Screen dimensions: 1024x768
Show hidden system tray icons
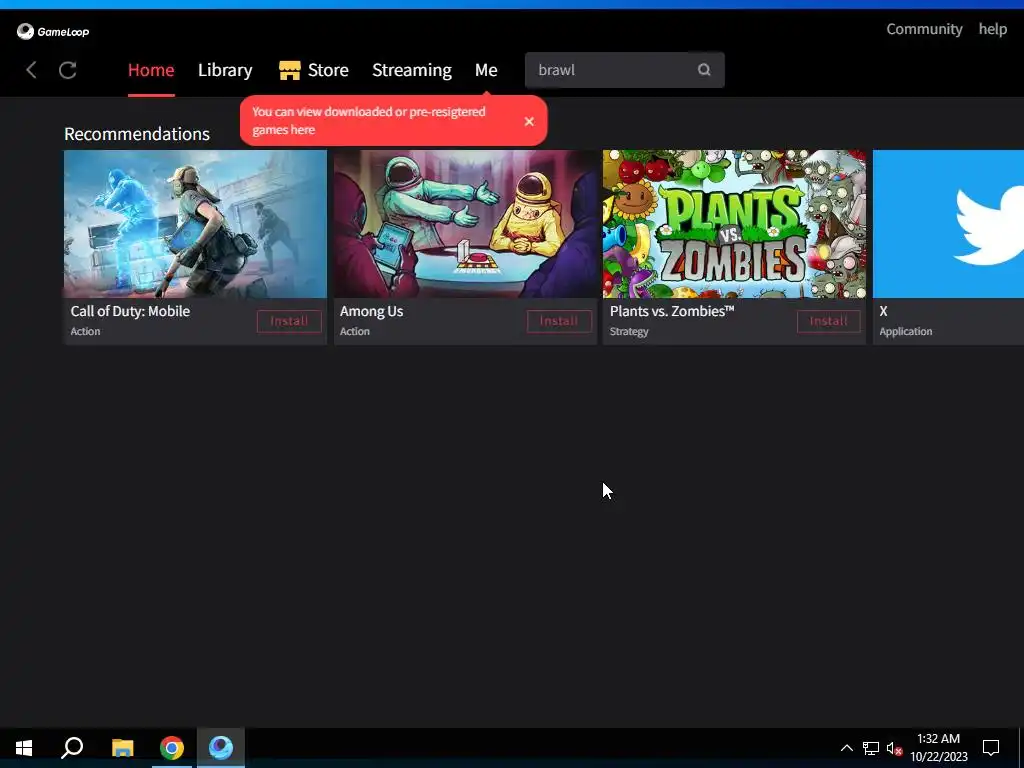point(846,748)
